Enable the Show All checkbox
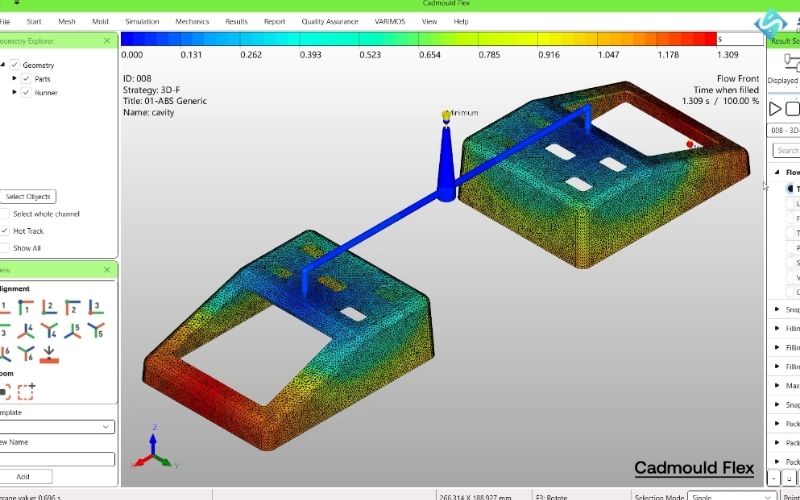This screenshot has width=800, height=500. point(5,248)
